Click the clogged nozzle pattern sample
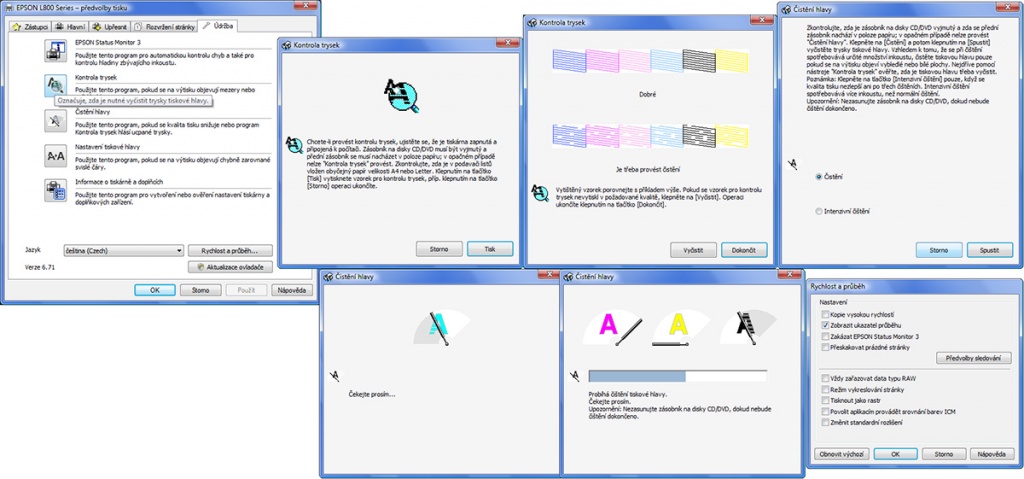1024x479 pixels. click(x=650, y=136)
